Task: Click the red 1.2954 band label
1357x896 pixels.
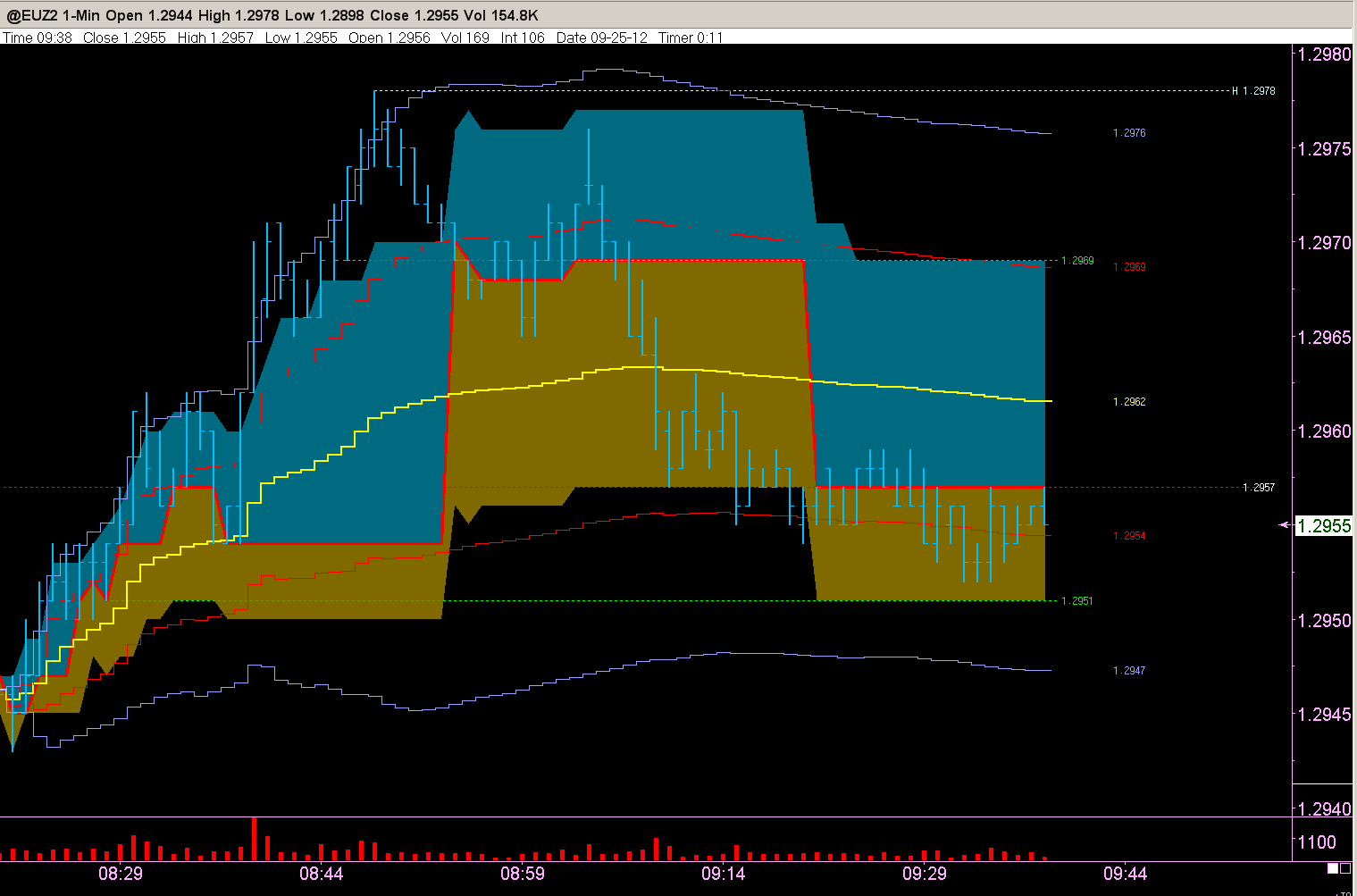Action: [1129, 536]
